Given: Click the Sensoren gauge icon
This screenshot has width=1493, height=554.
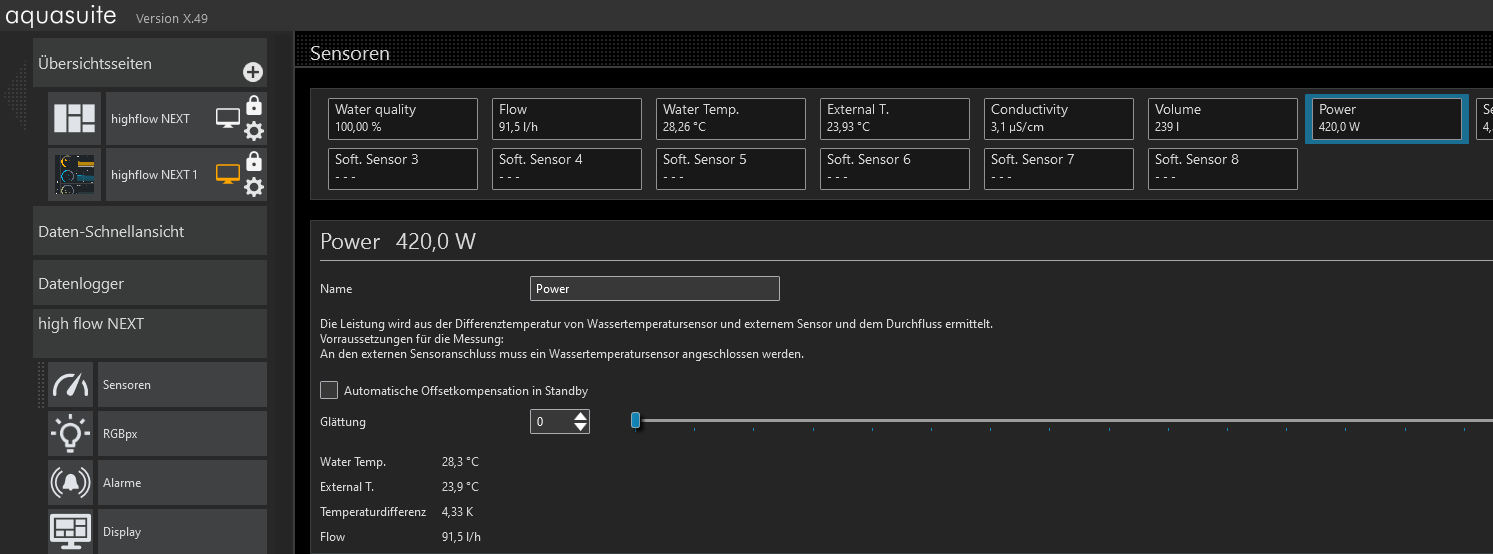Looking at the screenshot, I should (x=70, y=385).
